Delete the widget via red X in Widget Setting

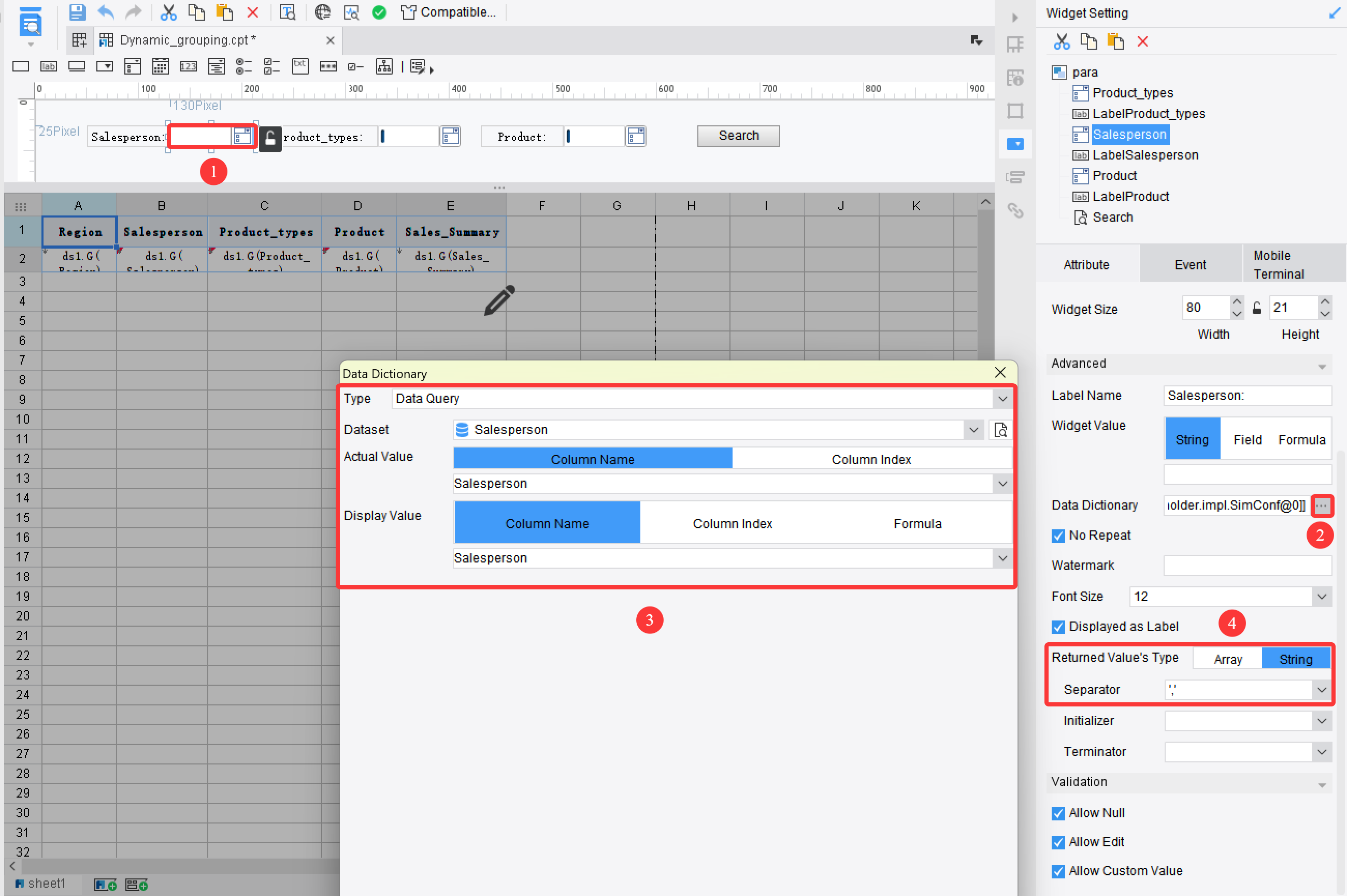1142,41
